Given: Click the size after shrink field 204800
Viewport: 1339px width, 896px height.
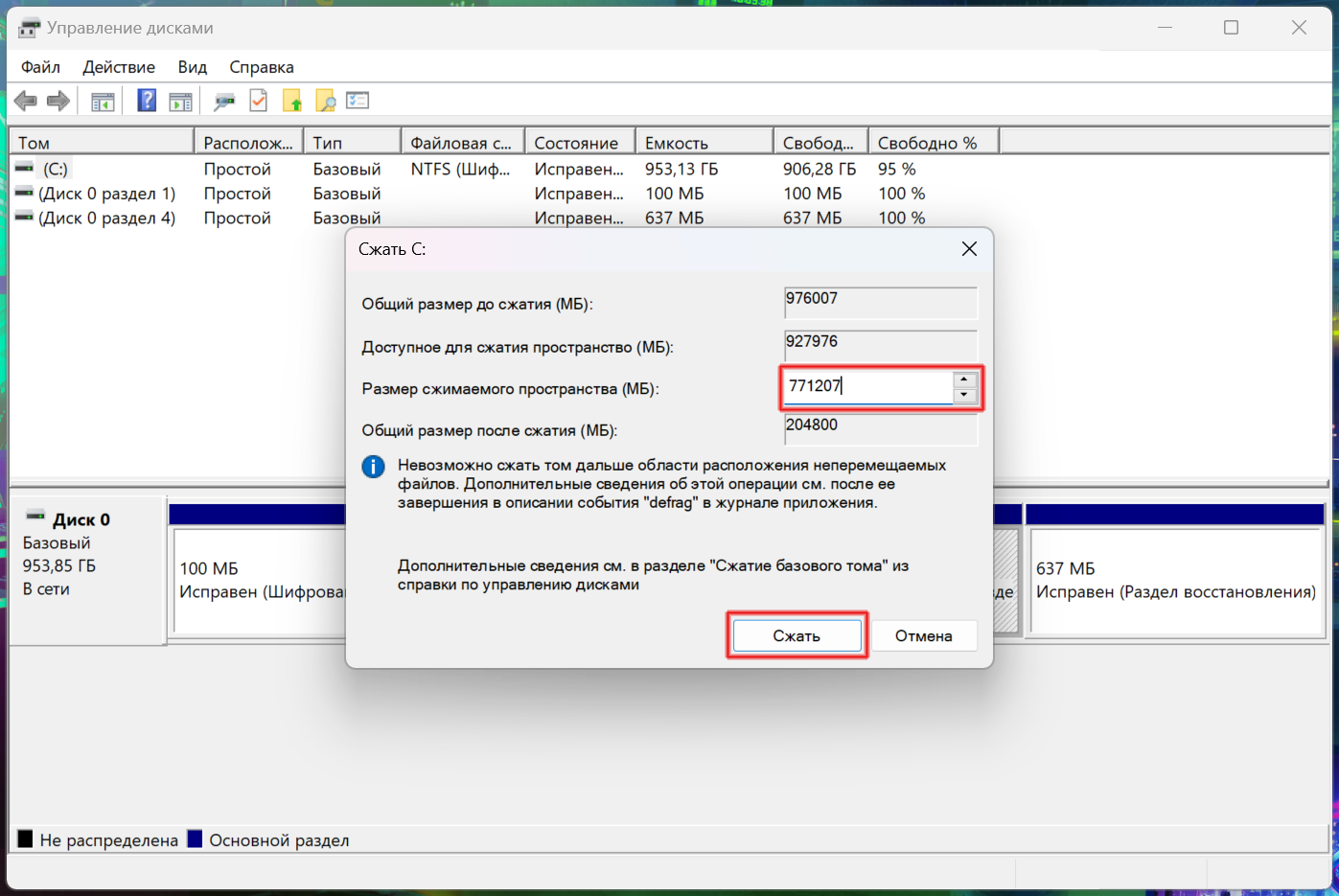Looking at the screenshot, I should point(881,429).
